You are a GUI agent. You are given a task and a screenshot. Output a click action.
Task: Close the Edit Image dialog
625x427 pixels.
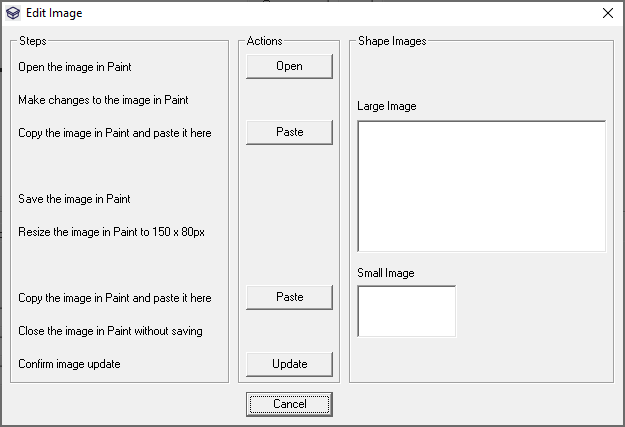point(607,14)
